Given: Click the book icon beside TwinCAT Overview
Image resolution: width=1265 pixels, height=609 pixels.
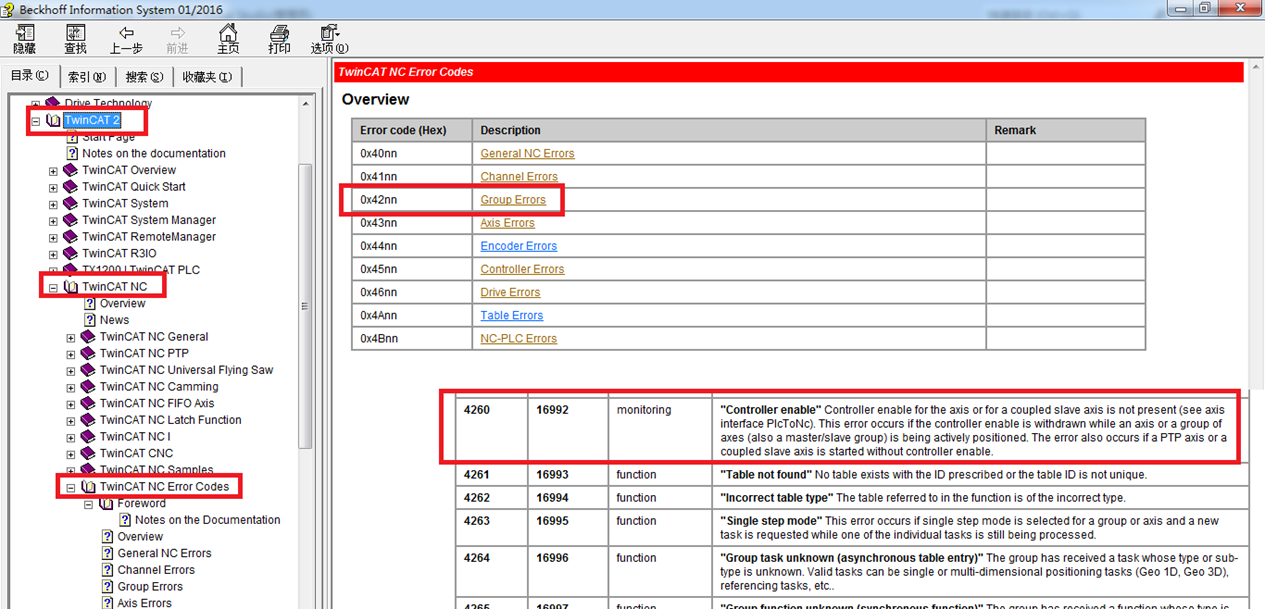Looking at the screenshot, I should coord(70,170).
